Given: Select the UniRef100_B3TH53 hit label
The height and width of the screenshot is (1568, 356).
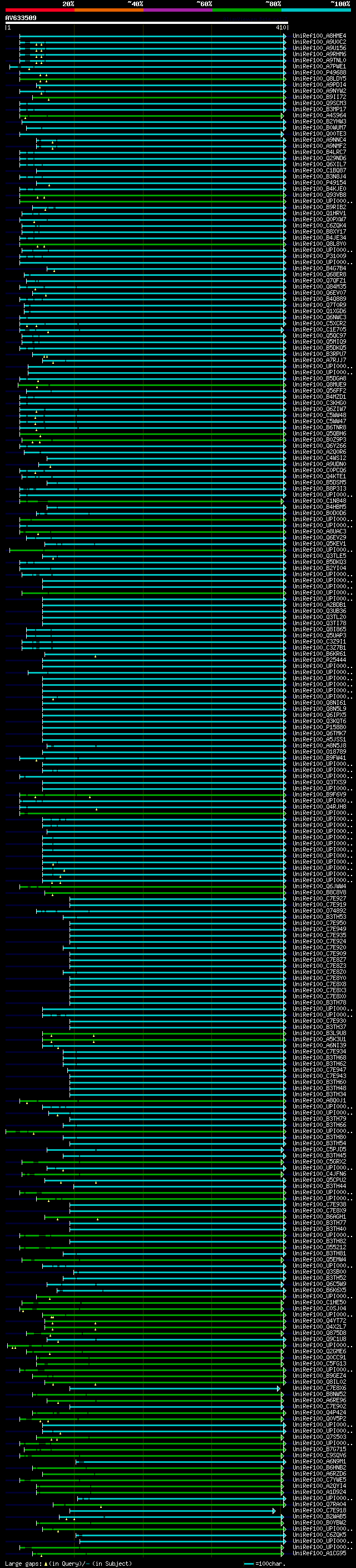Looking at the screenshot, I should click(319, 917).
